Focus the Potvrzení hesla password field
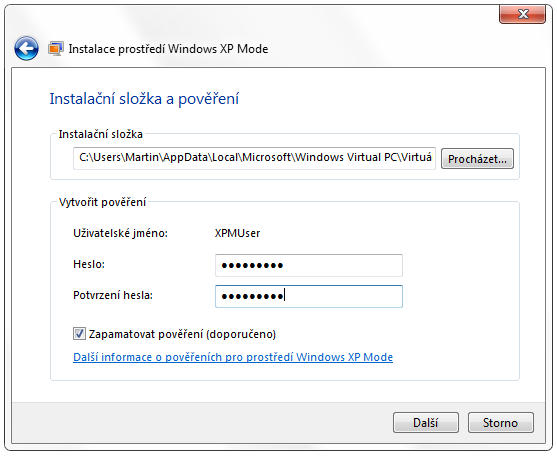This screenshot has width=557, height=457. click(x=309, y=296)
